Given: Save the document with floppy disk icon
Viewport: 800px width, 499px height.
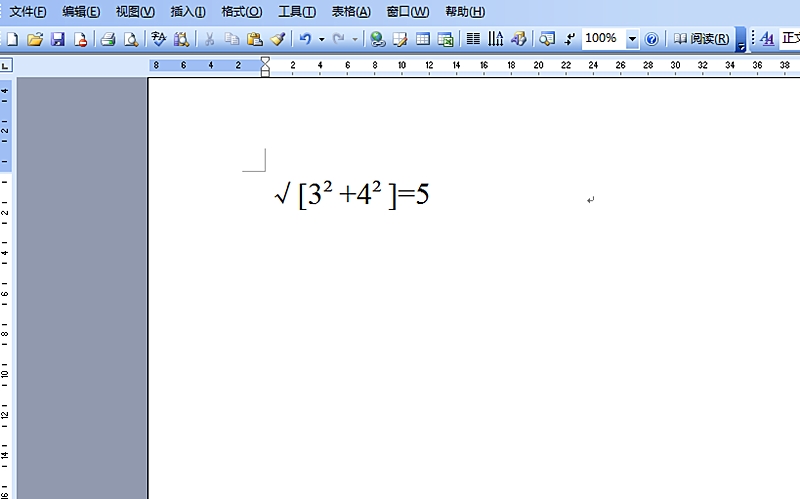Looking at the screenshot, I should 58,39.
